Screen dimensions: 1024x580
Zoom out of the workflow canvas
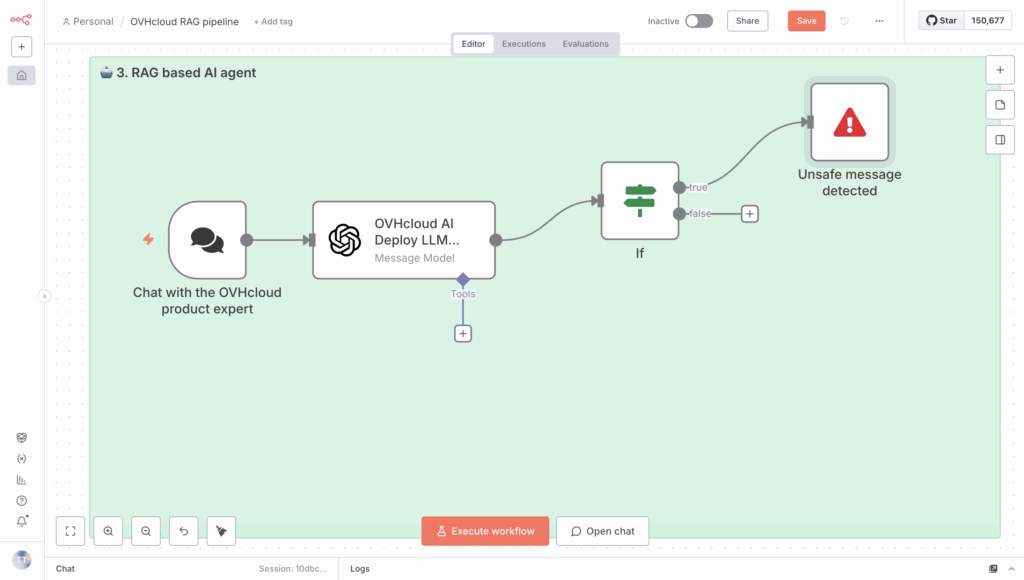(x=146, y=531)
